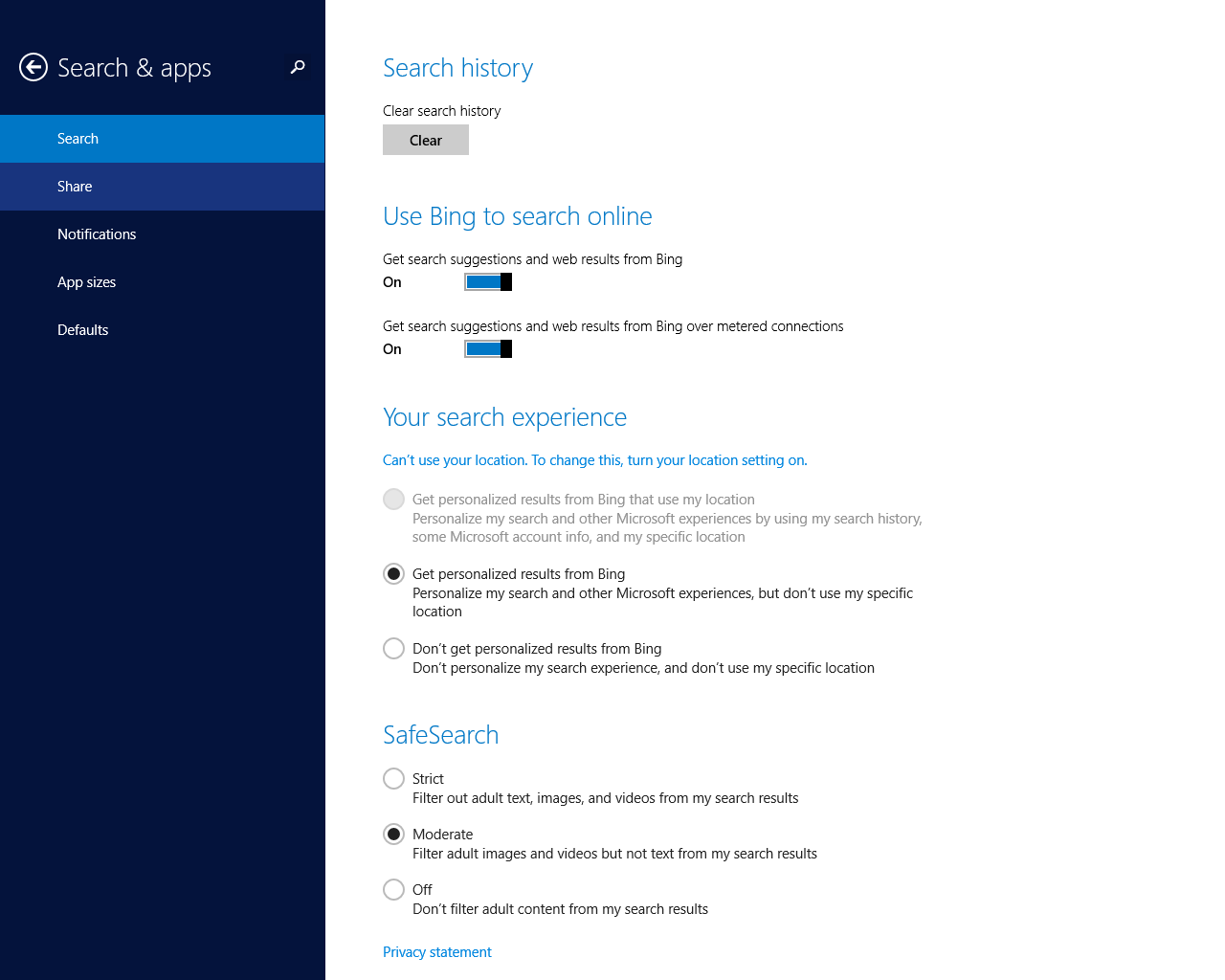Click the Use Bing to search online heading
1225x980 pixels.
517,215
